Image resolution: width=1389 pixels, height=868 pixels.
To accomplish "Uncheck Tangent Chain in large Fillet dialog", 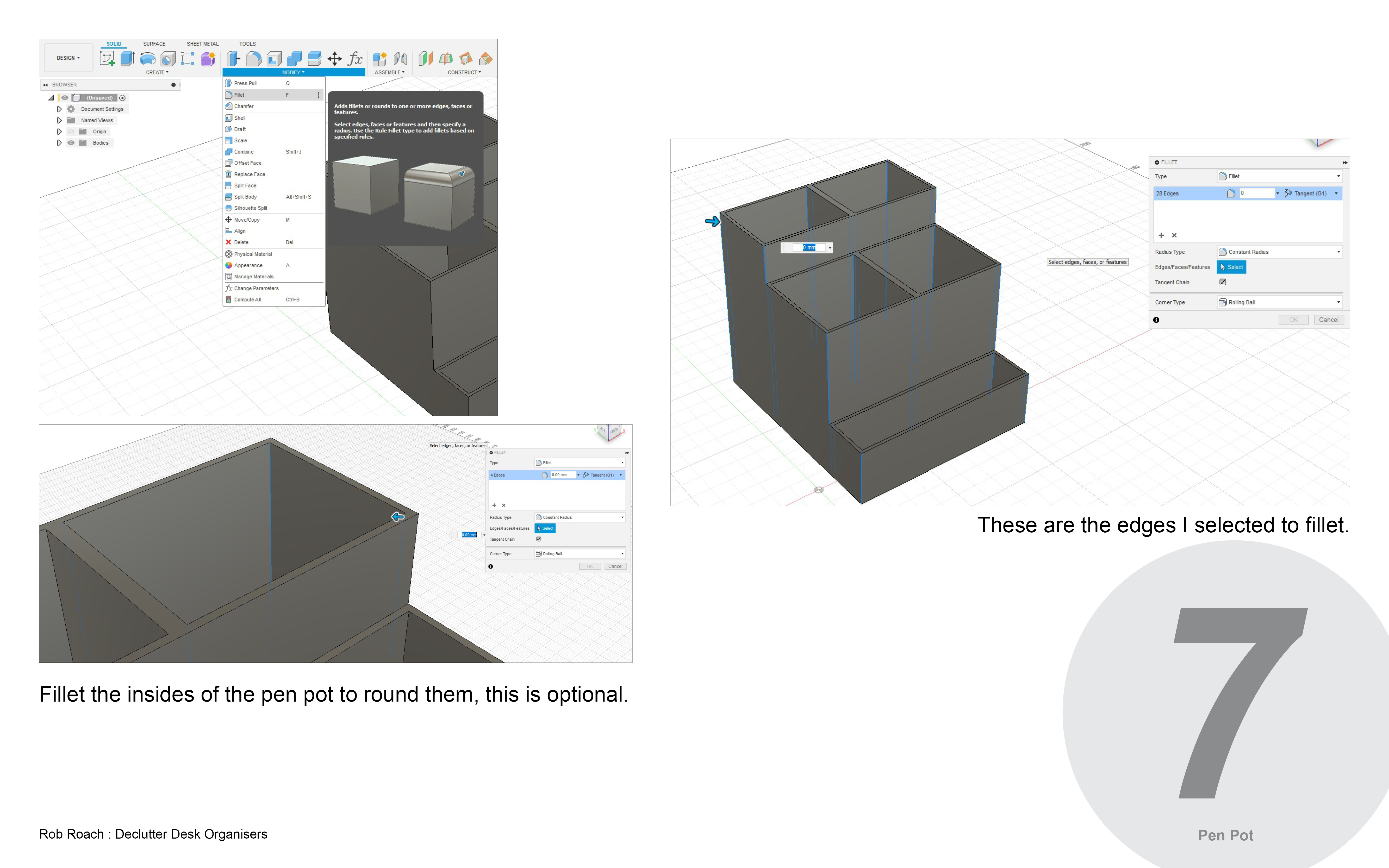I will click(1223, 282).
